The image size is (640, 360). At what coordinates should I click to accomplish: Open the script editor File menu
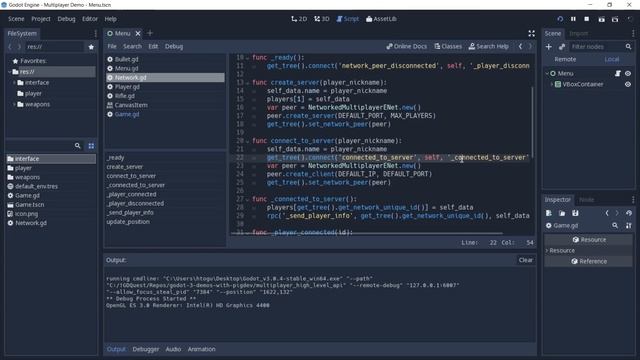[x=112, y=47]
